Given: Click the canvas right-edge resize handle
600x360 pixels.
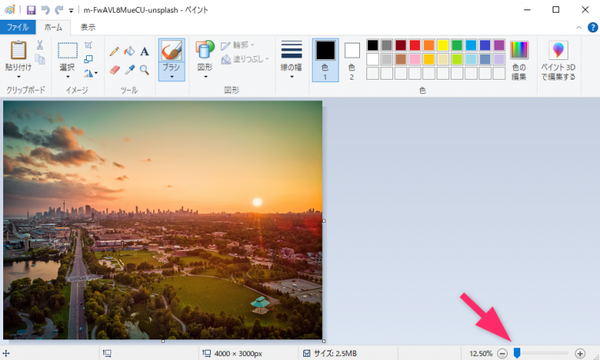Looking at the screenshot, I should pos(324,221).
